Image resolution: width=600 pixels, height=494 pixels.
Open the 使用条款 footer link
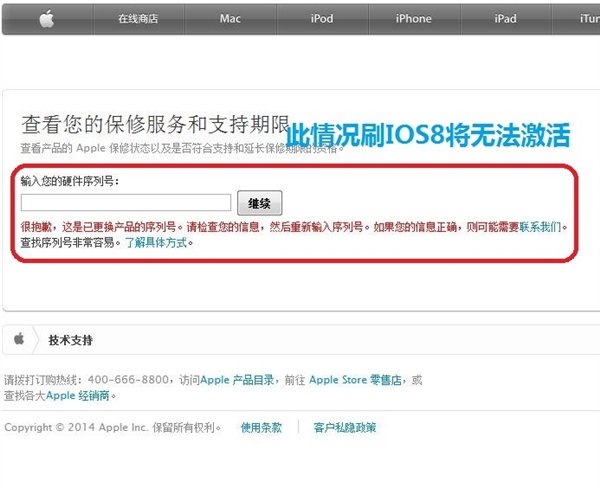(x=261, y=427)
